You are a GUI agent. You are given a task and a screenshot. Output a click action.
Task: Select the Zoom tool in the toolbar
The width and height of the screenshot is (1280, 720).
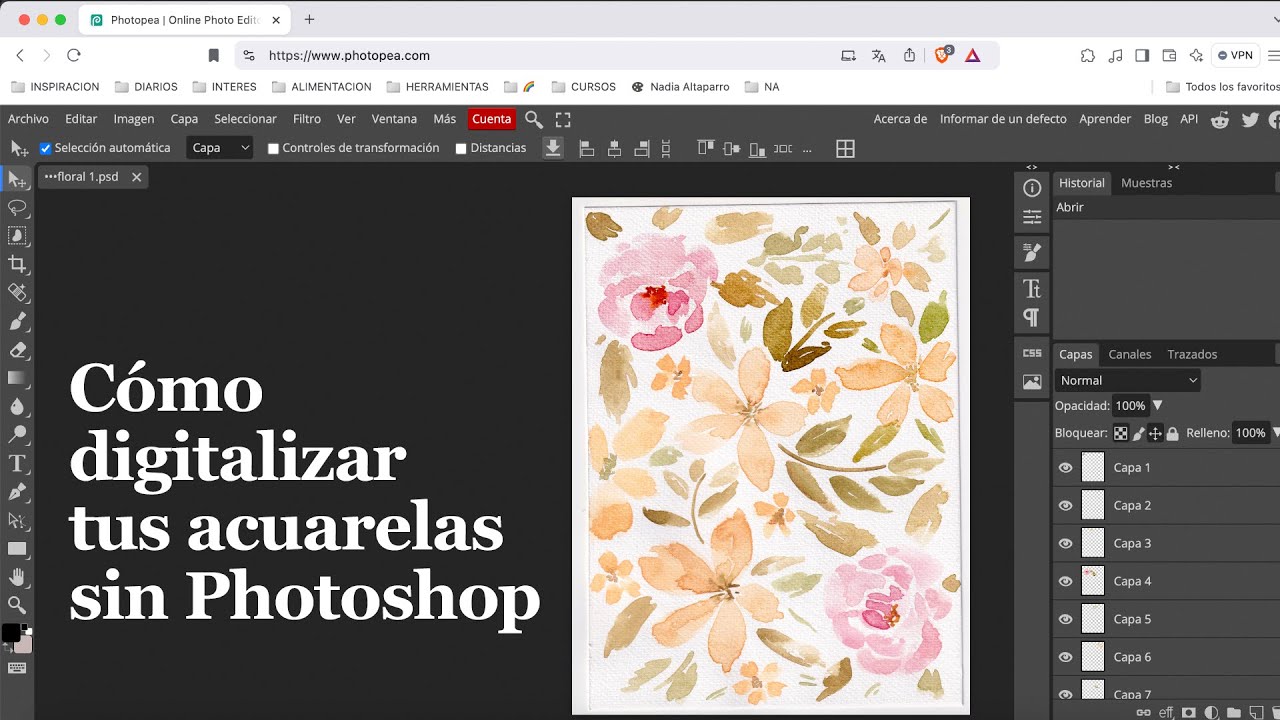(17, 605)
